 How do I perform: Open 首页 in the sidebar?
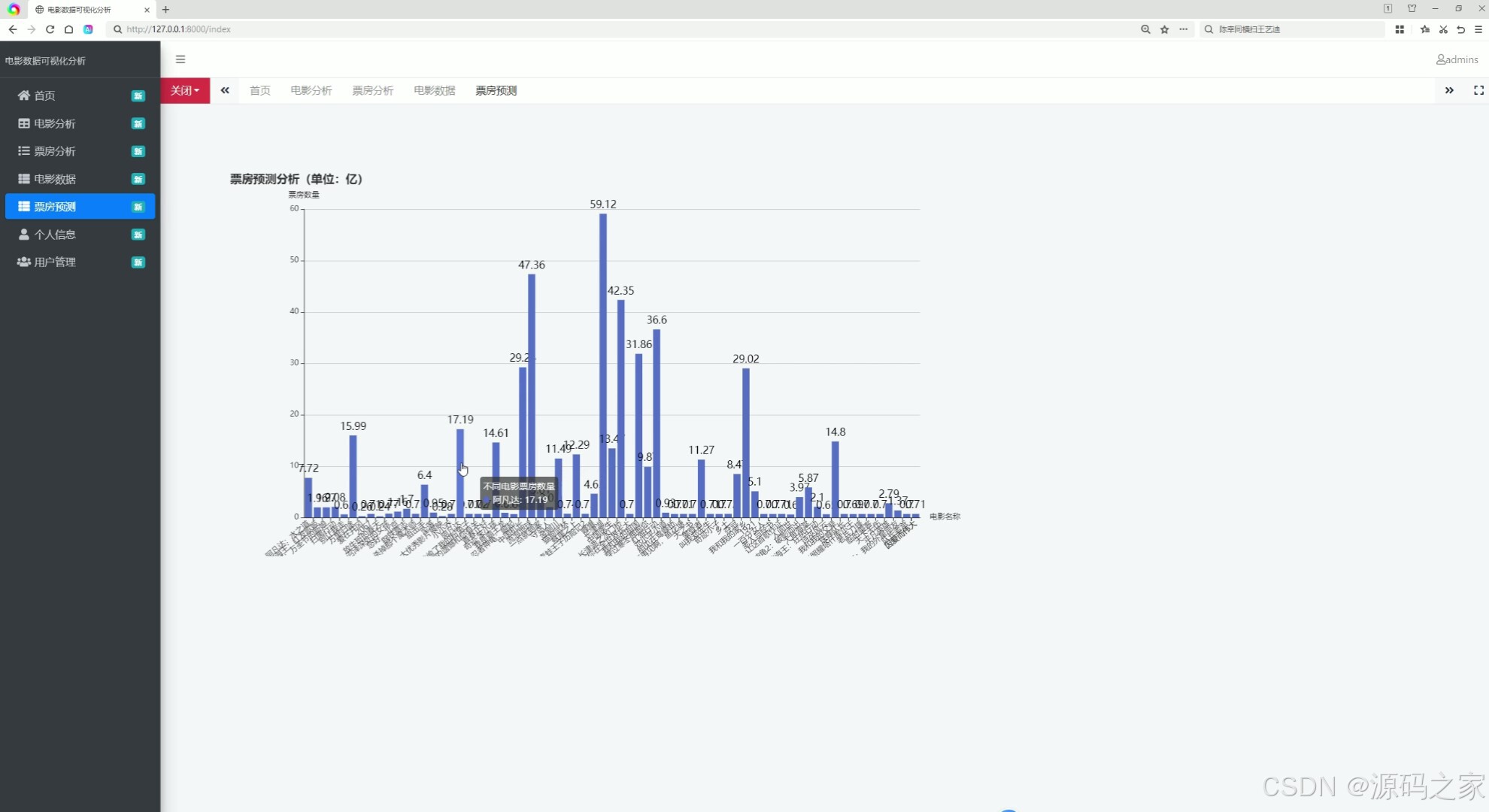click(45, 95)
